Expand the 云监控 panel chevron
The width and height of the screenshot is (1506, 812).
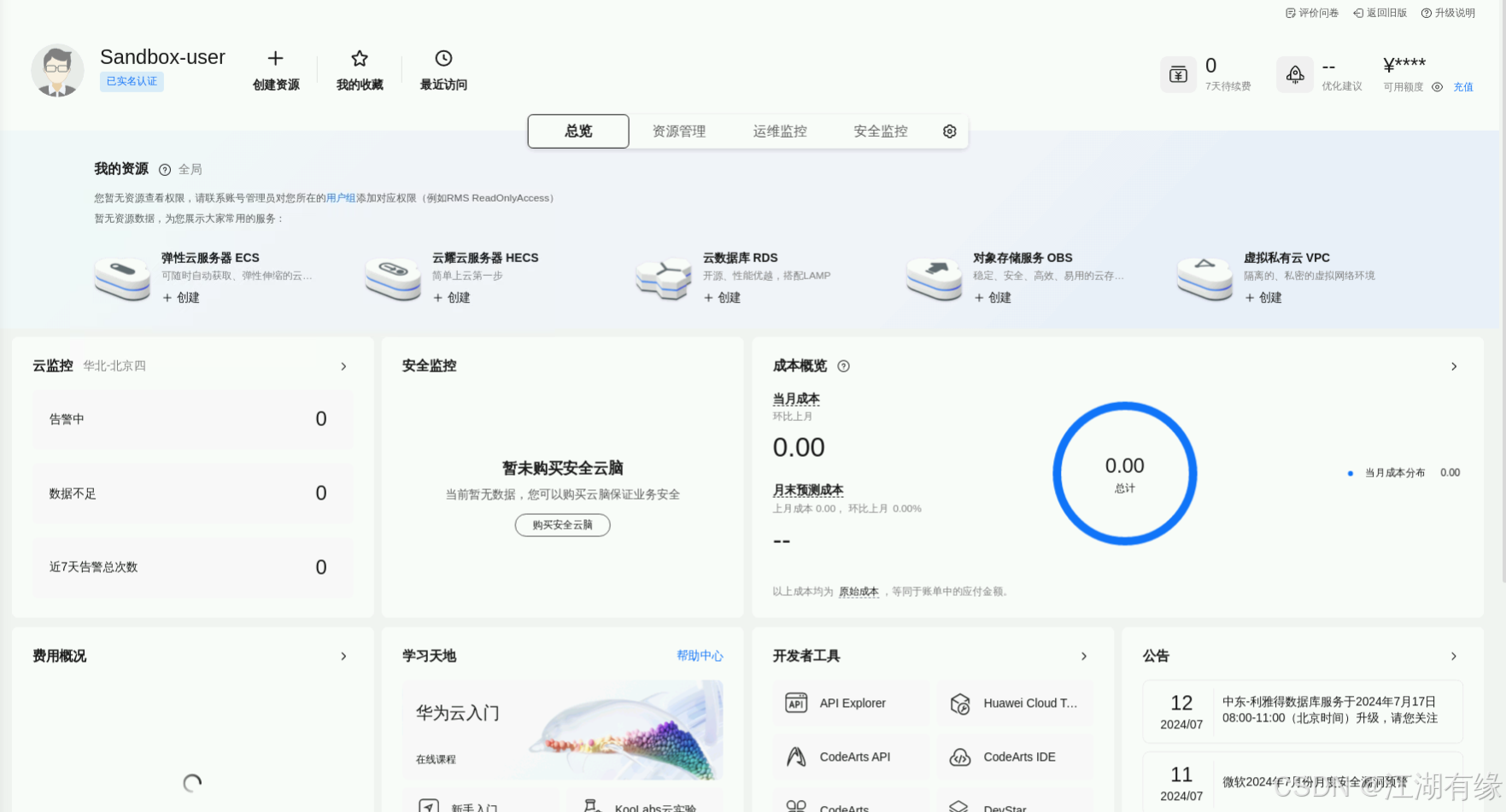(343, 365)
